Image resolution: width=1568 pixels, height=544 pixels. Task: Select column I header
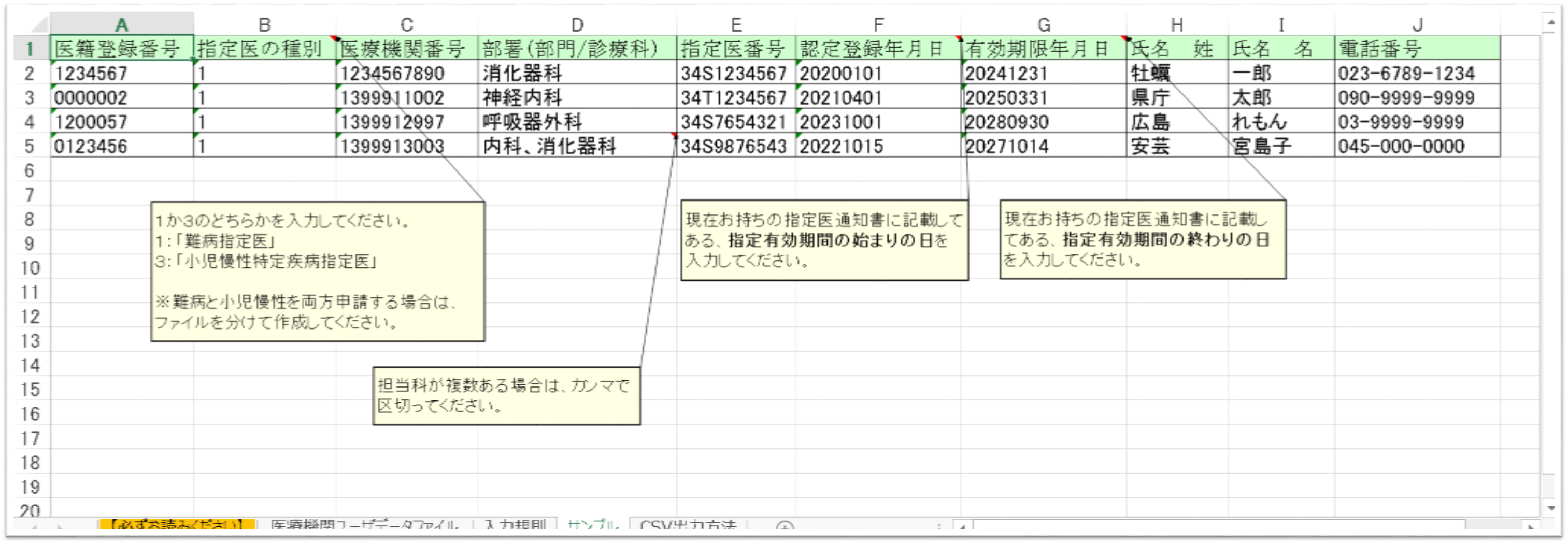click(x=1281, y=24)
